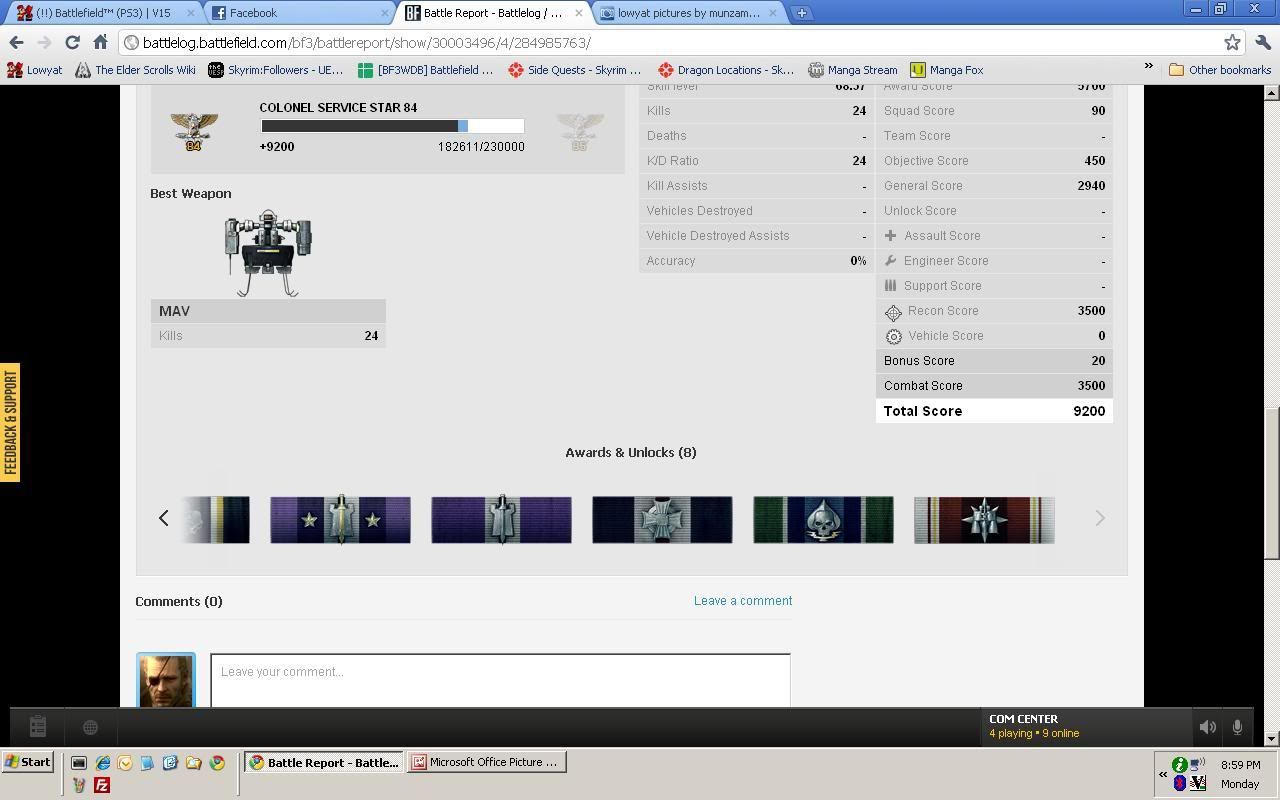Show the next awards with right arrow
1280x800 pixels.
(x=1099, y=518)
